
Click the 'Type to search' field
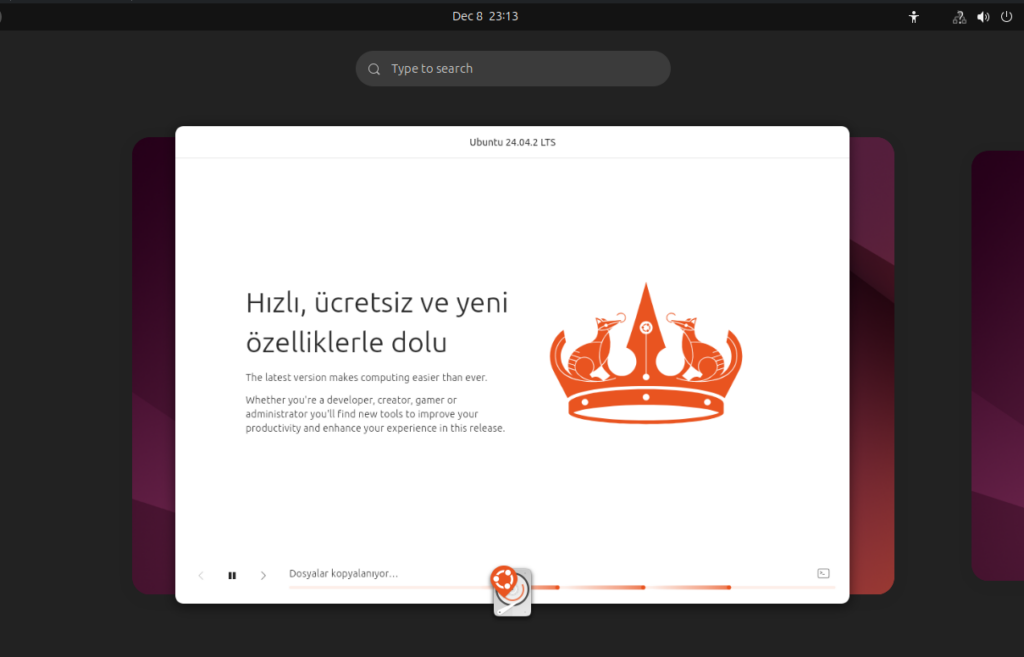[x=520, y=69]
